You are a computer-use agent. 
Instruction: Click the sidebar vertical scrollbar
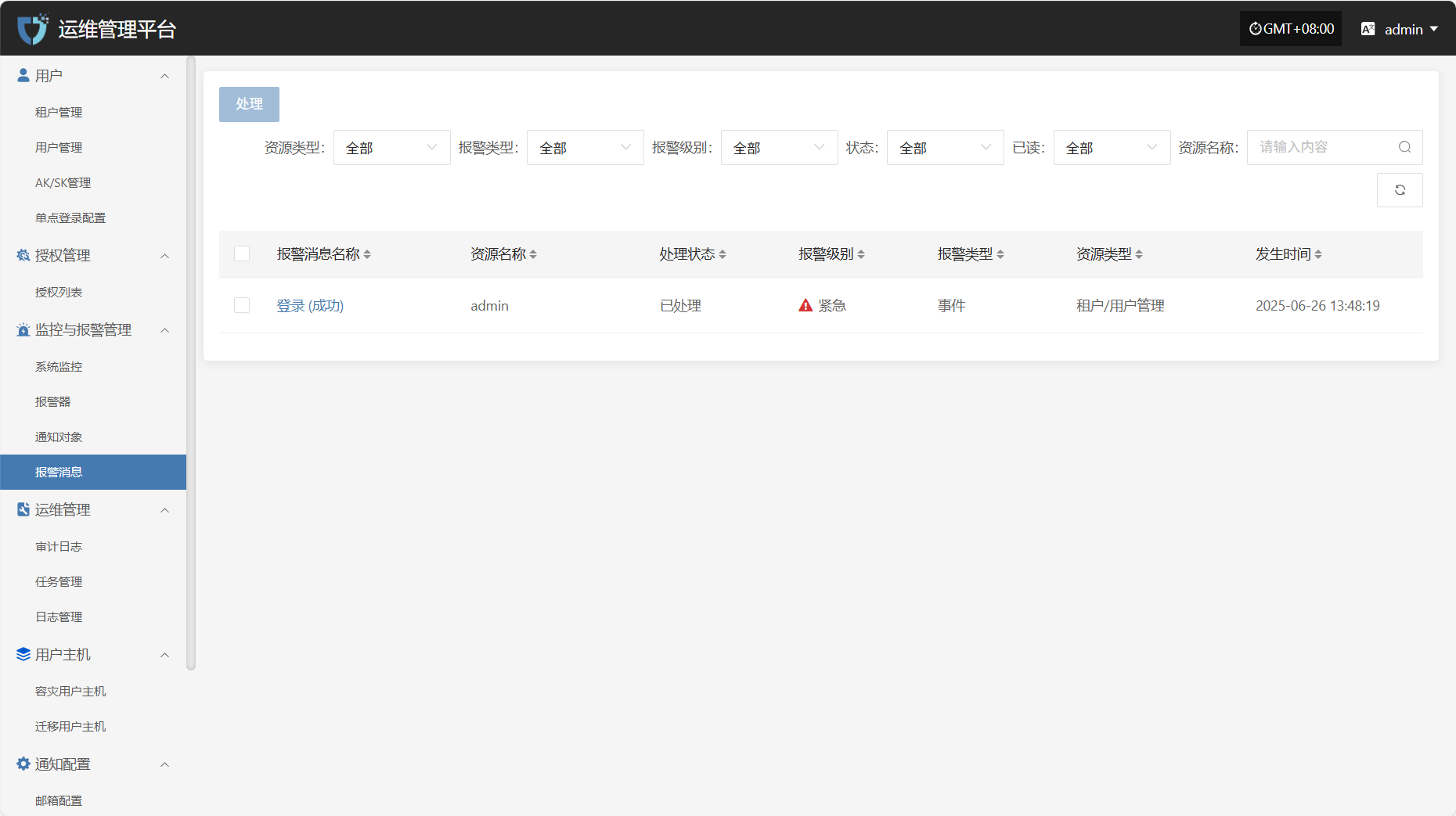pos(190,363)
